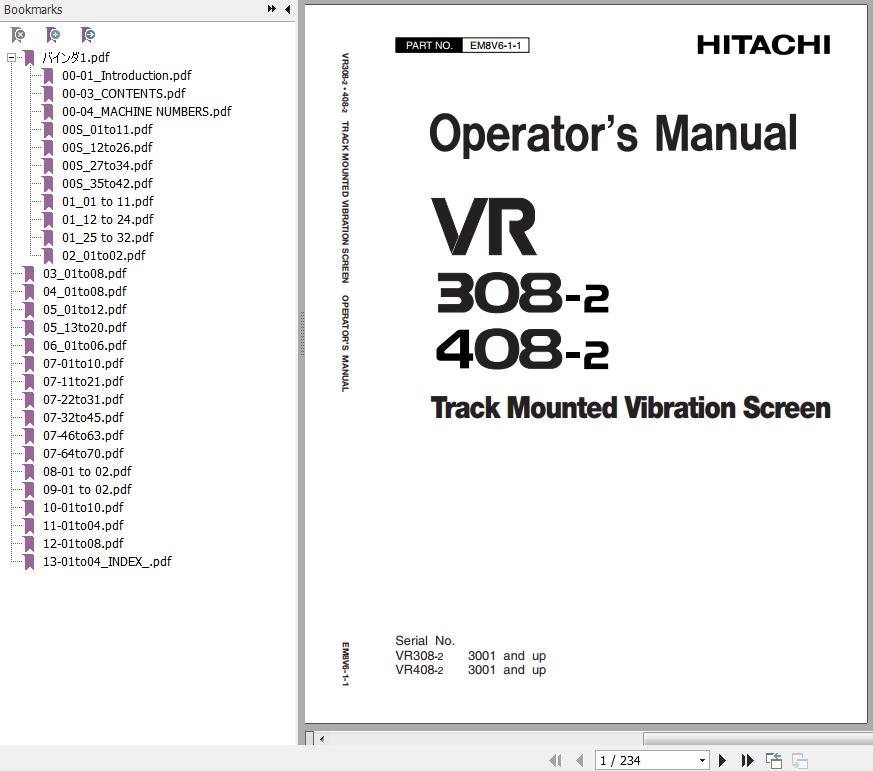873x771 pixels.
Task: Select bookmark 10-01to10.pdf
Action: tap(84, 507)
